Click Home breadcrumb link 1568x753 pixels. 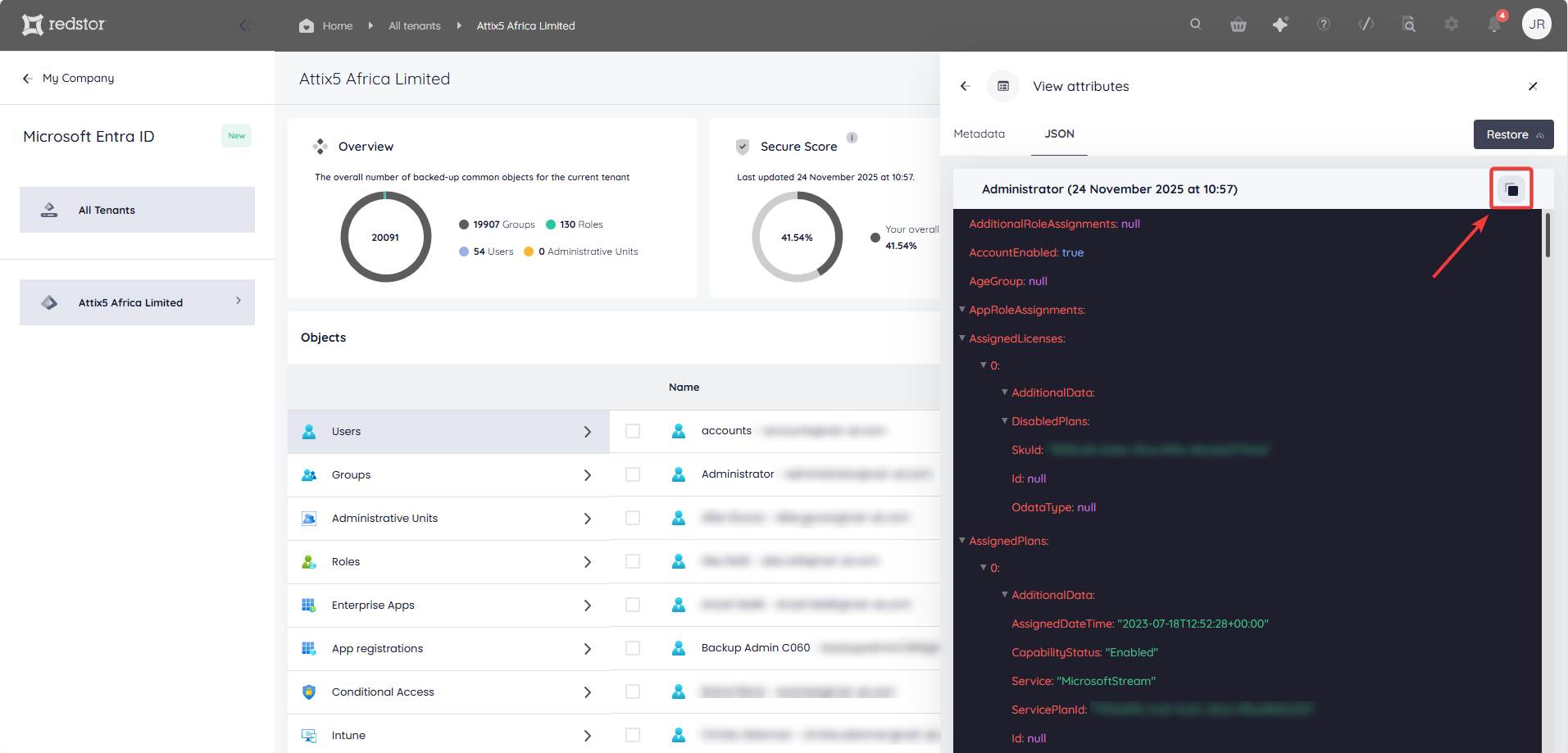click(338, 25)
